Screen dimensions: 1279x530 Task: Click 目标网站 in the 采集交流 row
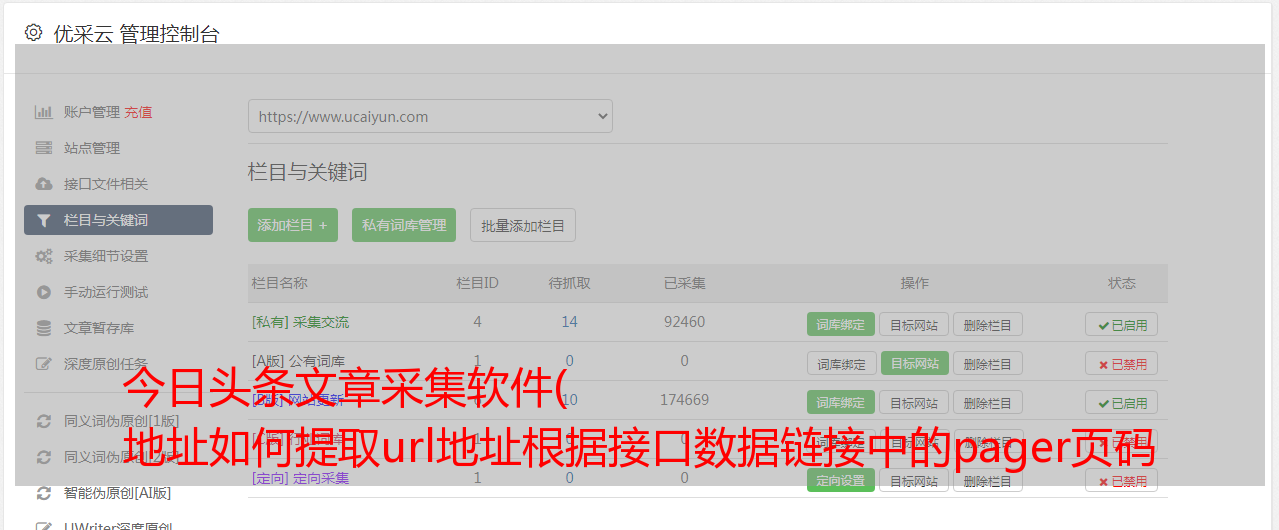pos(915,324)
